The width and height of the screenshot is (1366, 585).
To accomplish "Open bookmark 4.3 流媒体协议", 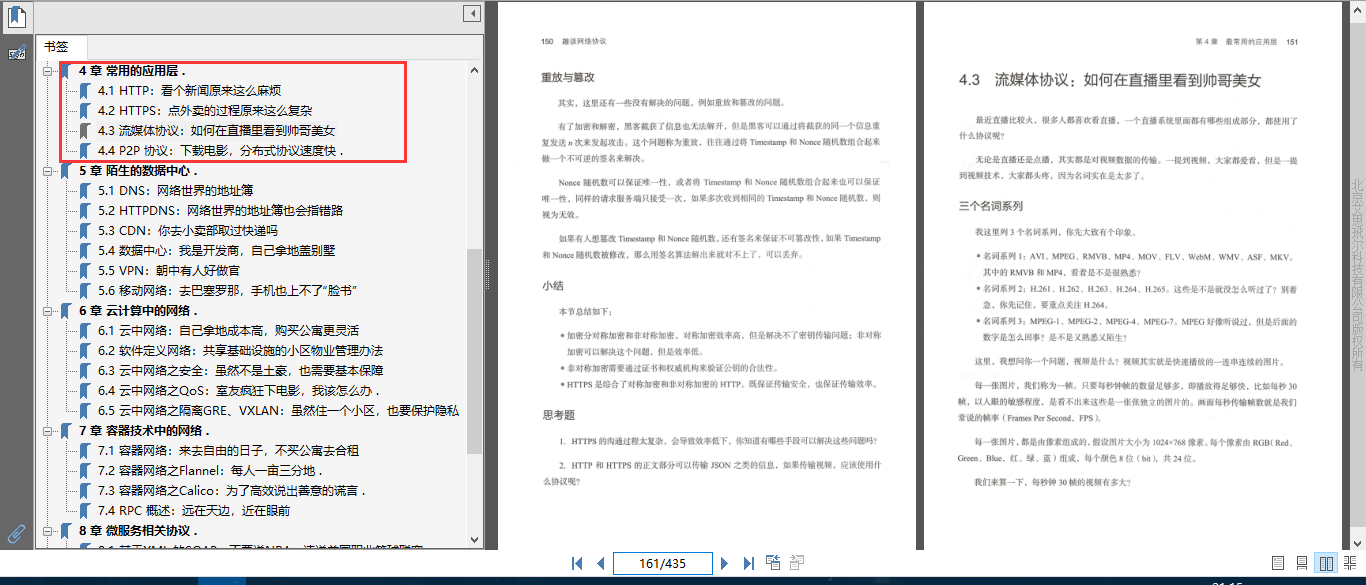I will click(x=216, y=131).
